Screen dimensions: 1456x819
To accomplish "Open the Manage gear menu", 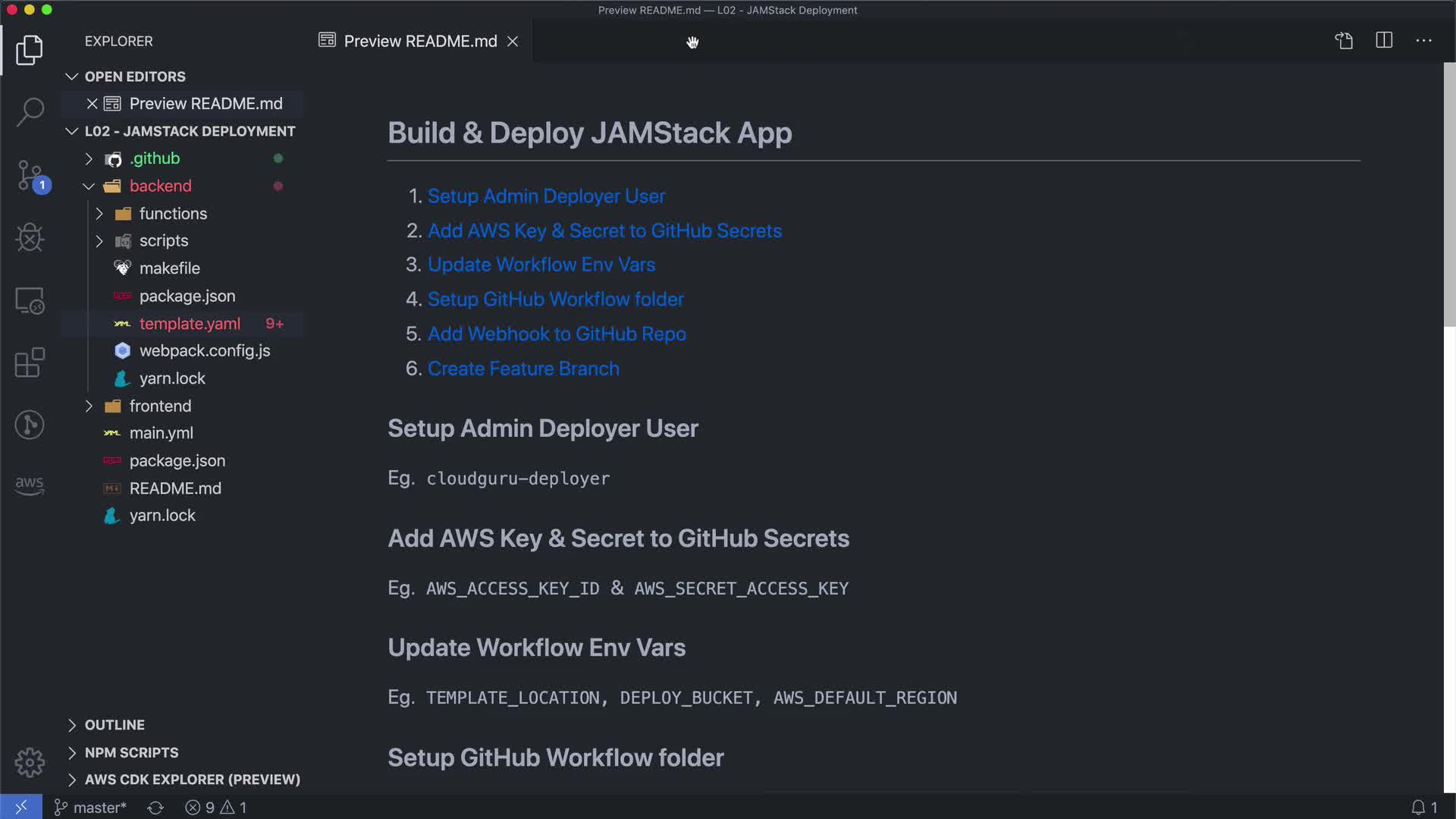I will pos(30,762).
